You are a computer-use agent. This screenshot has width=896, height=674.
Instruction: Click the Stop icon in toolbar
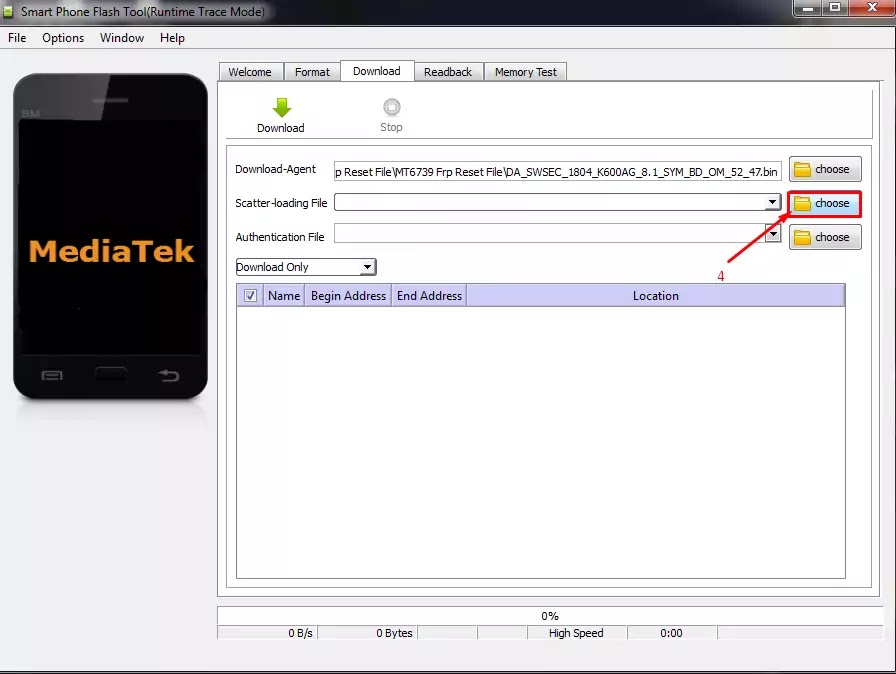[391, 107]
